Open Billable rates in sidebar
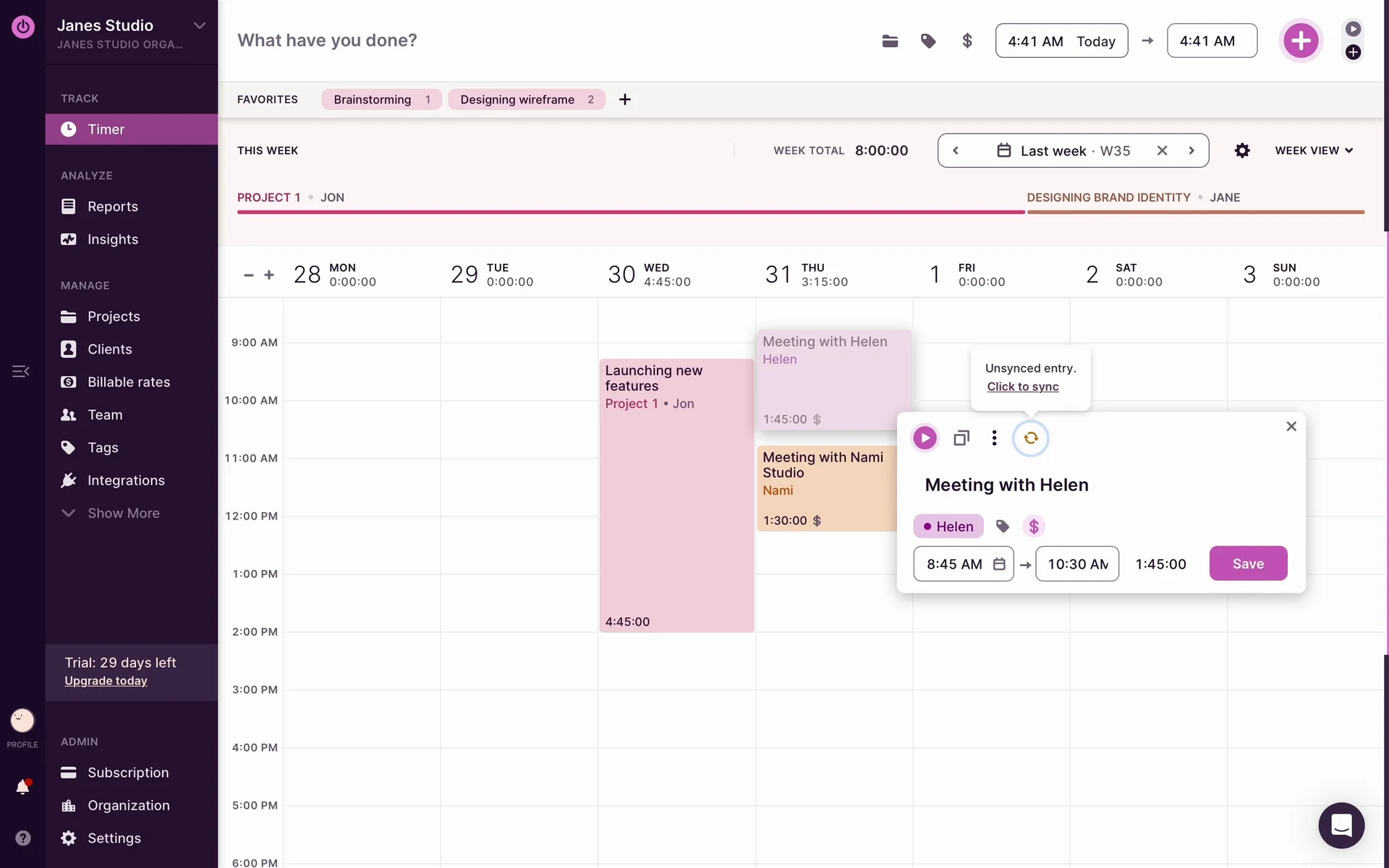 coord(128,382)
